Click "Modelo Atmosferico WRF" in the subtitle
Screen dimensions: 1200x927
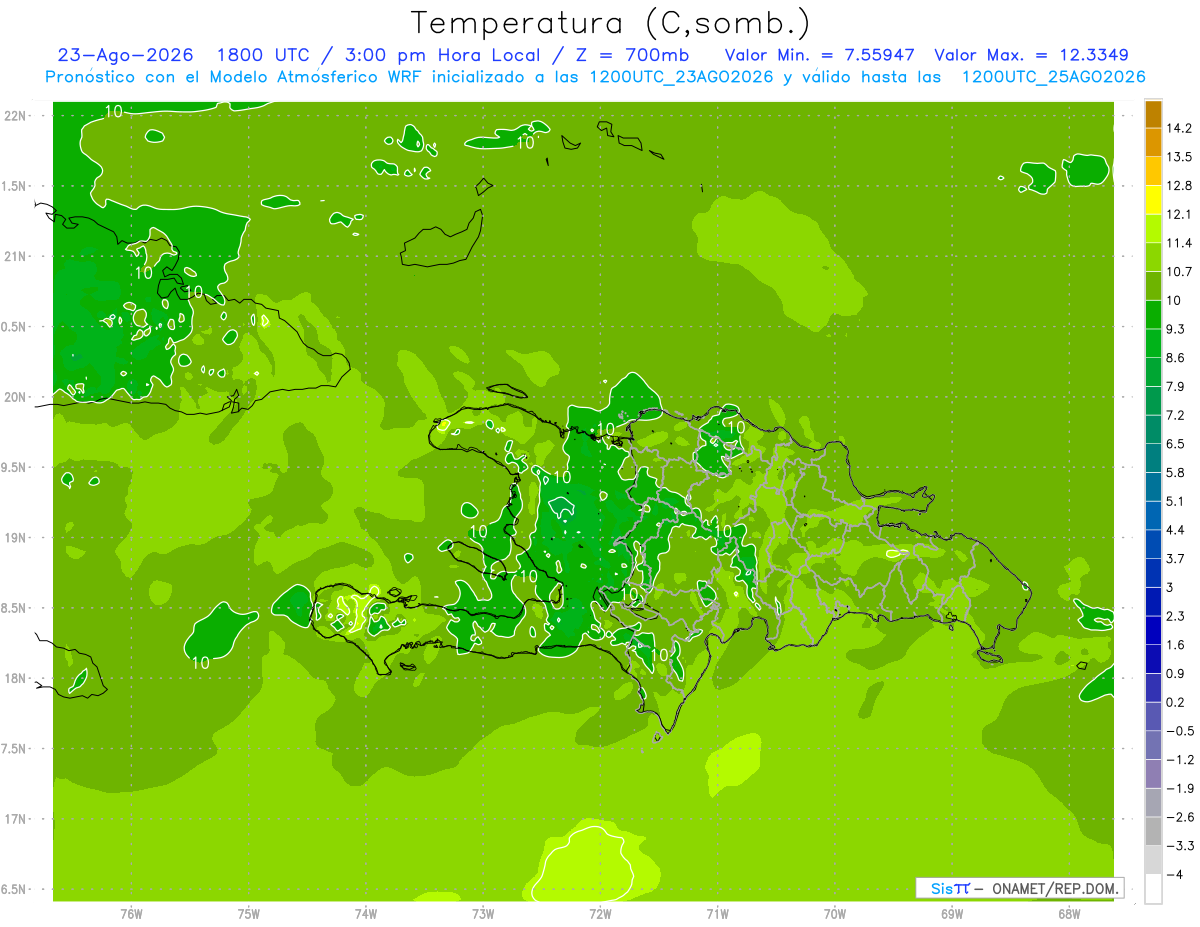point(316,77)
